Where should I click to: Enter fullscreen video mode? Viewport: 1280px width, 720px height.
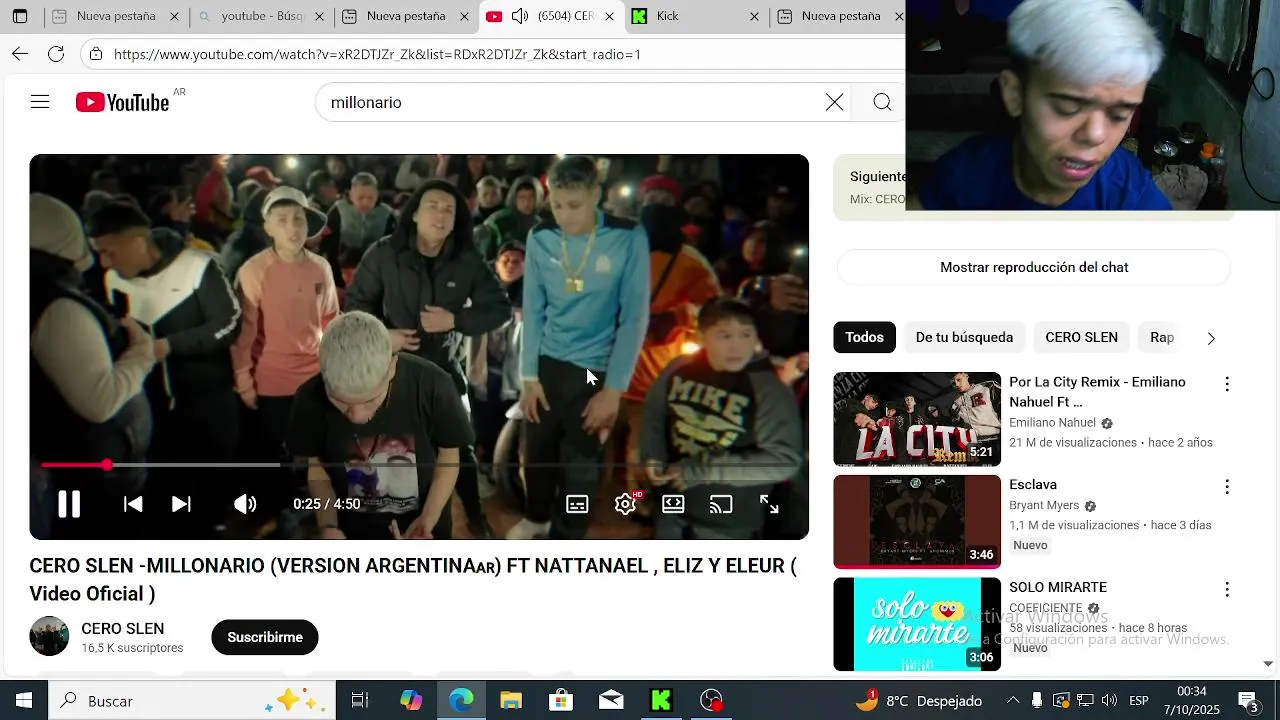click(769, 504)
